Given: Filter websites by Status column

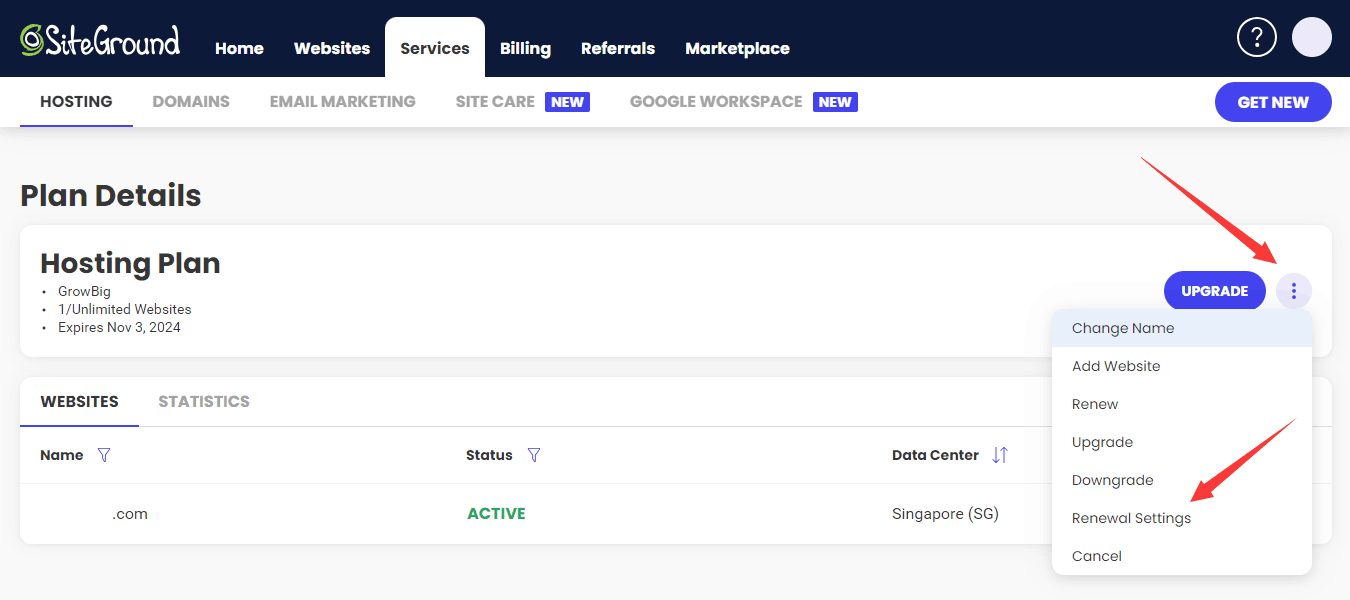Looking at the screenshot, I should click(534, 455).
